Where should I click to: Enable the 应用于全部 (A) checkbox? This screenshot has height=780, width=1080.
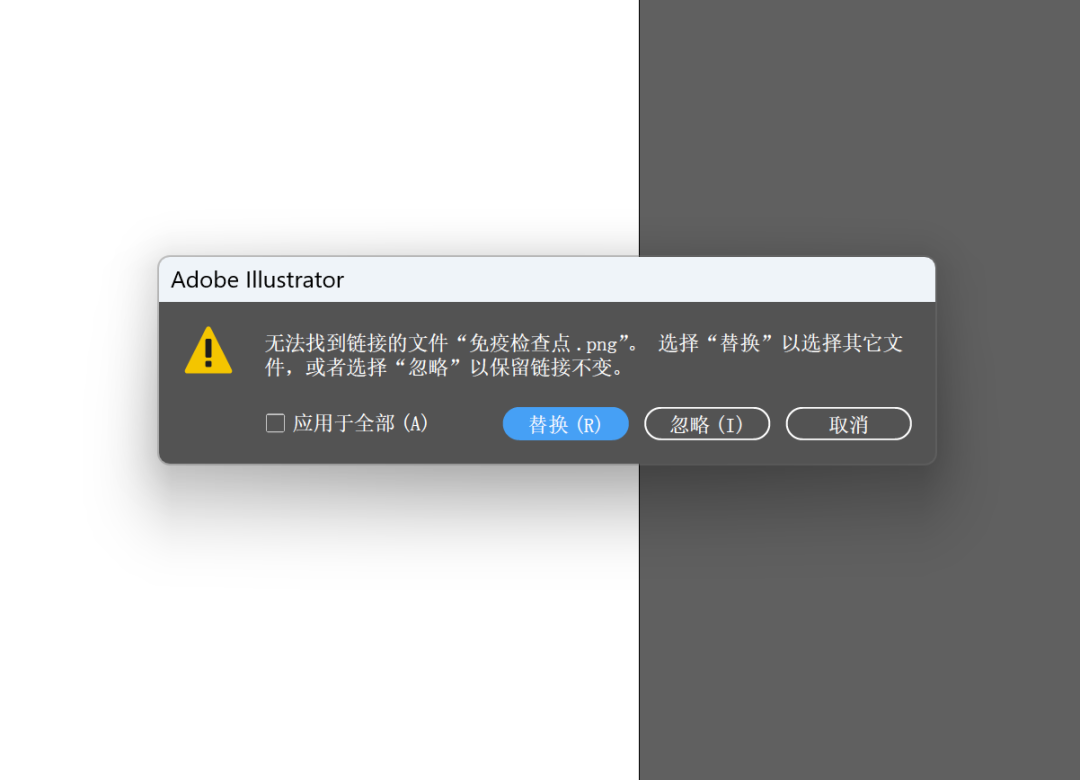[x=276, y=423]
